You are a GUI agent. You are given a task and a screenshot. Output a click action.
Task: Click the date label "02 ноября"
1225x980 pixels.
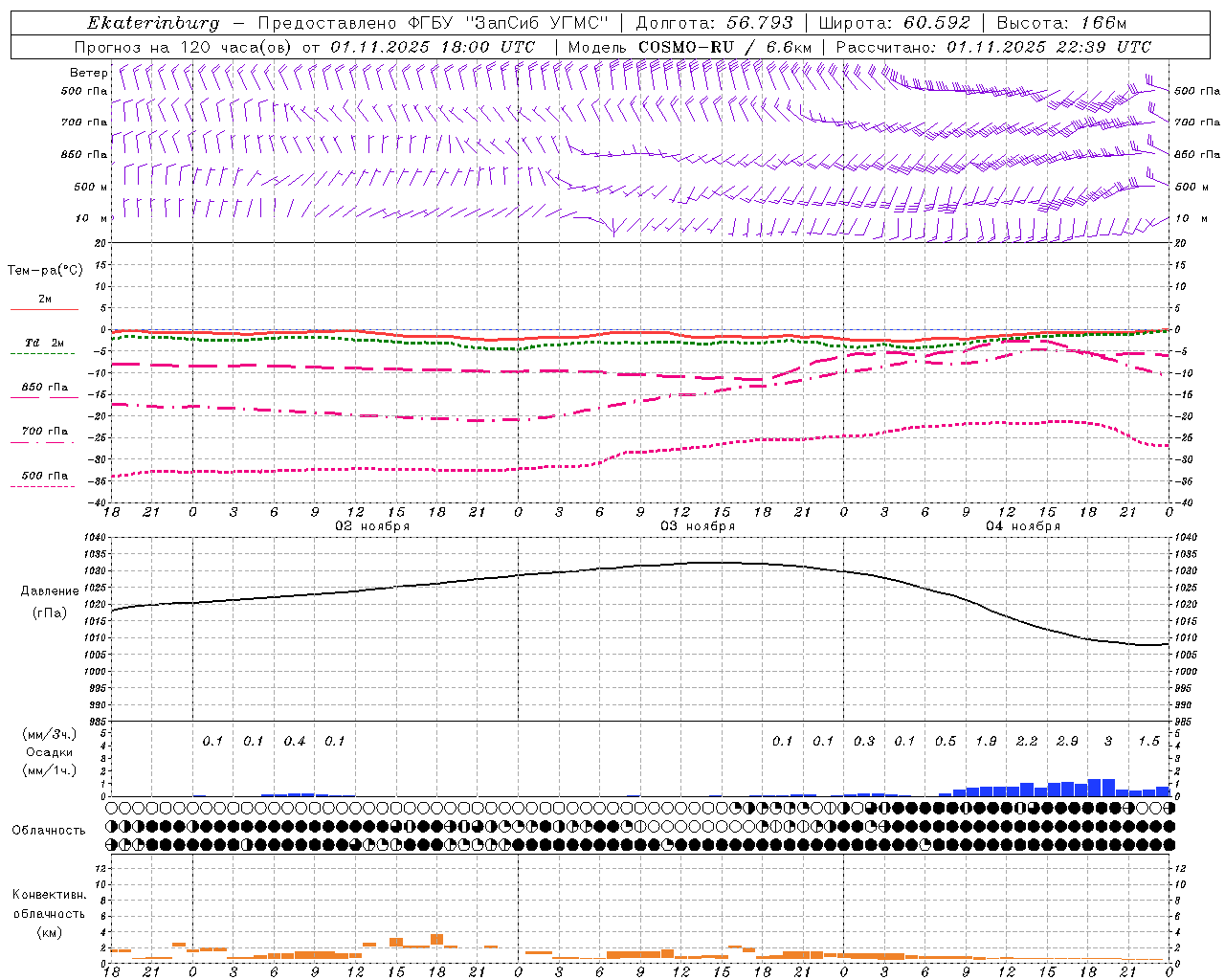pos(372,526)
